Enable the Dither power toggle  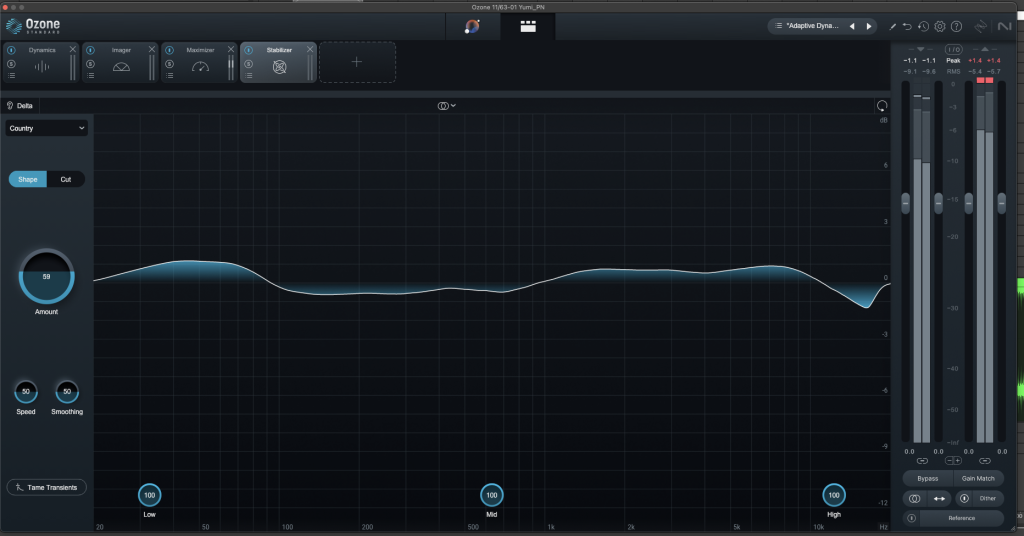[964, 498]
